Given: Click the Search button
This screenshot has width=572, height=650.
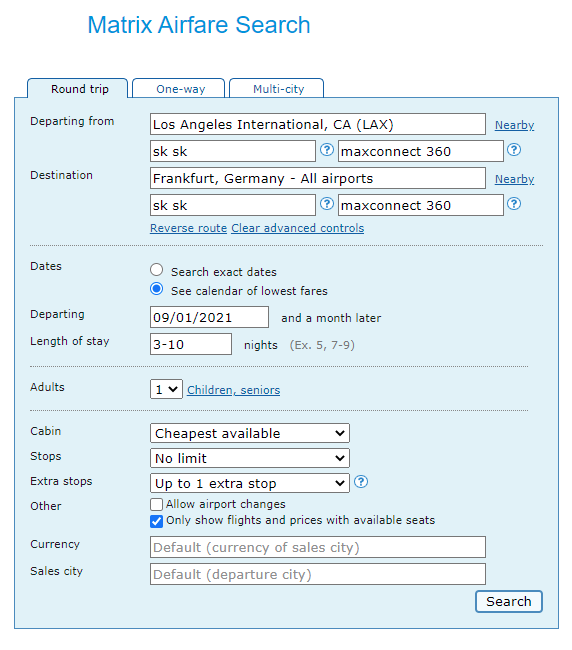Looking at the screenshot, I should tap(509, 601).
